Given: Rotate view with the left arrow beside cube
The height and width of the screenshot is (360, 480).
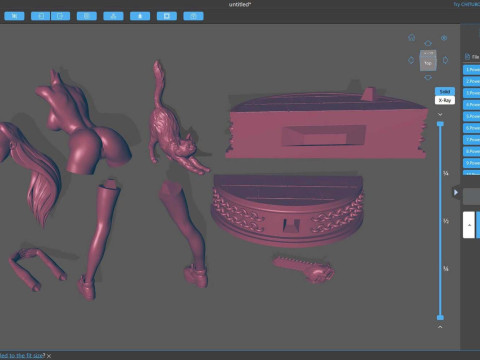Looking at the screenshot, I should pos(411,60).
